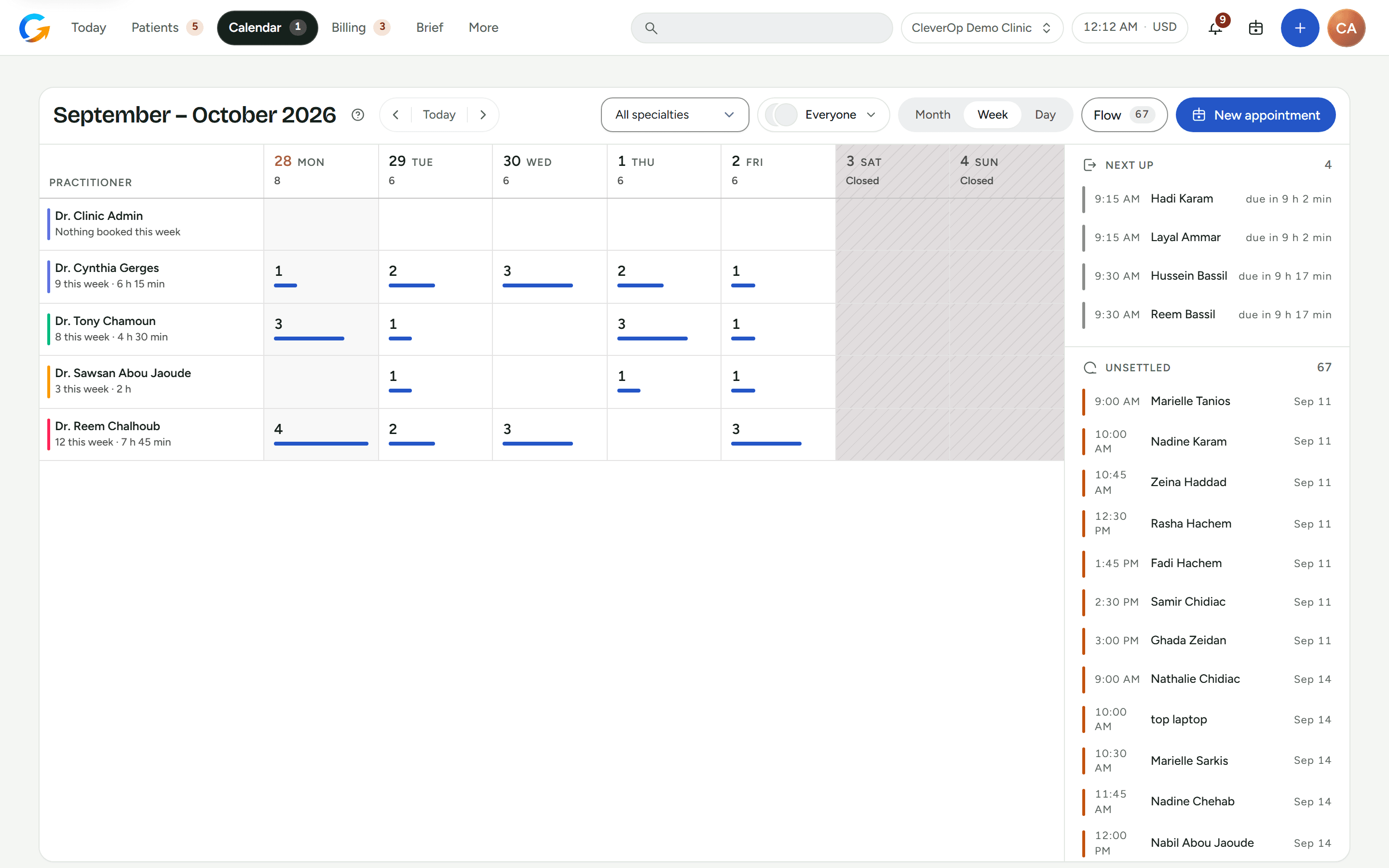Open the CleverOp Demo Clinic switcher
This screenshot has height=868, width=1389.
(981, 27)
